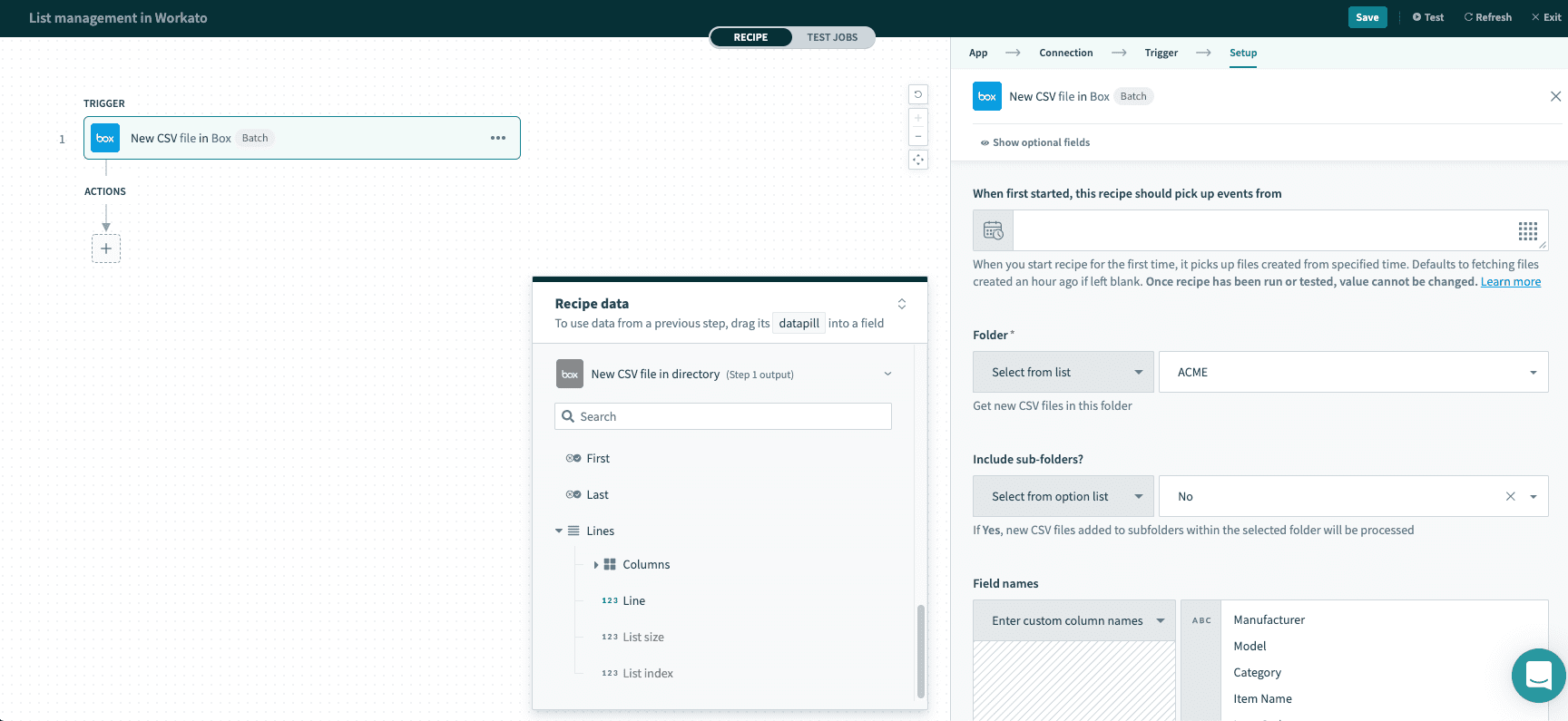Close the setup panel with X
Screen dimensions: 1568x721
(x=1555, y=96)
